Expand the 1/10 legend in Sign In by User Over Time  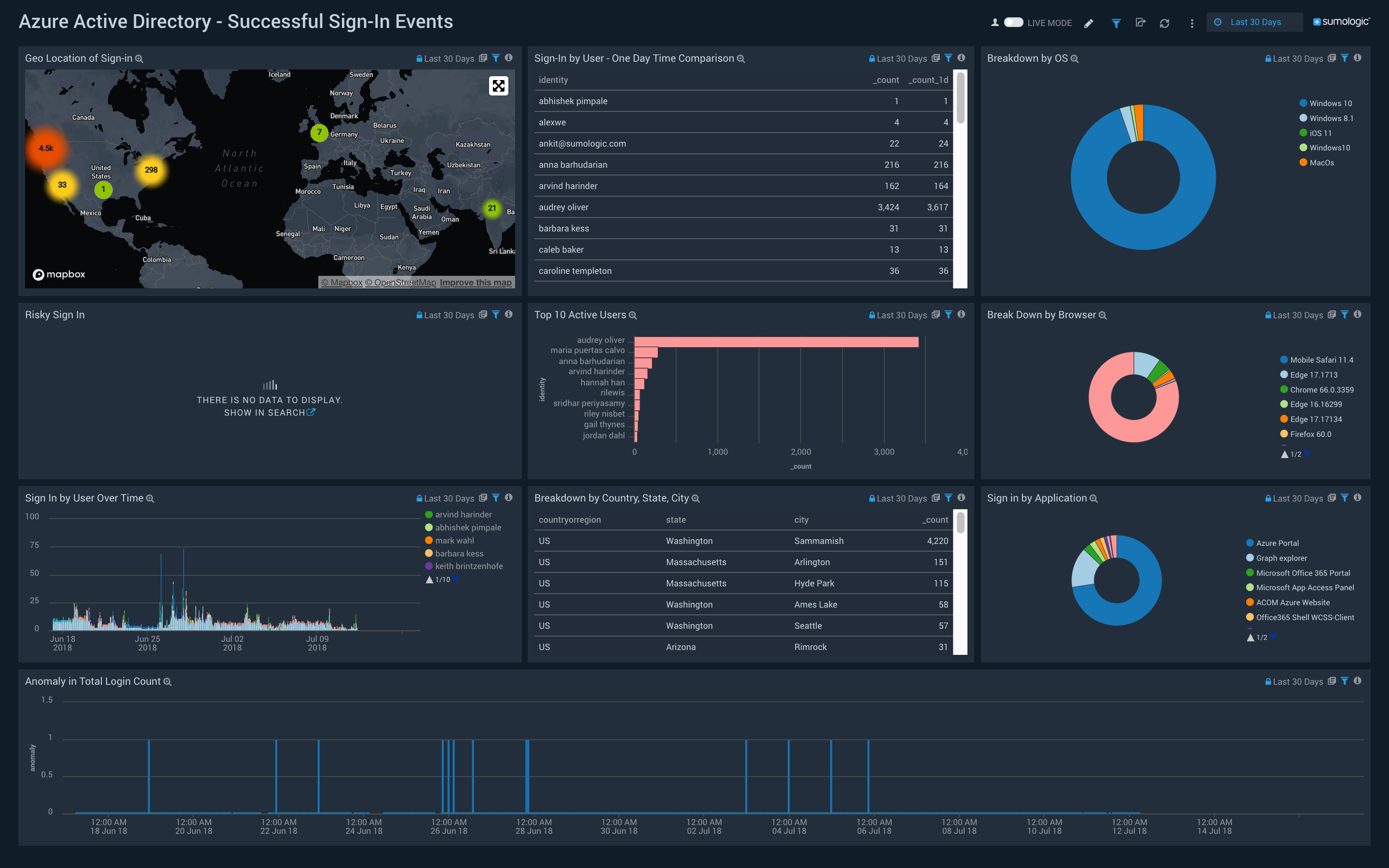point(456,579)
